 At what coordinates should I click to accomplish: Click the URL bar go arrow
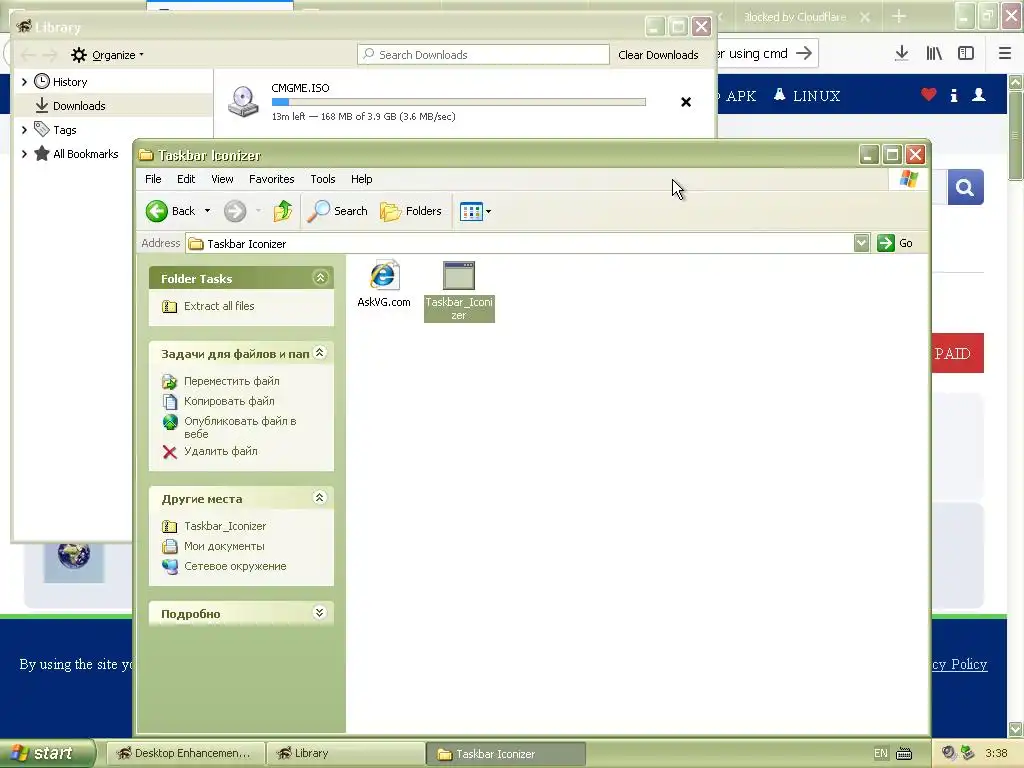tap(805, 54)
